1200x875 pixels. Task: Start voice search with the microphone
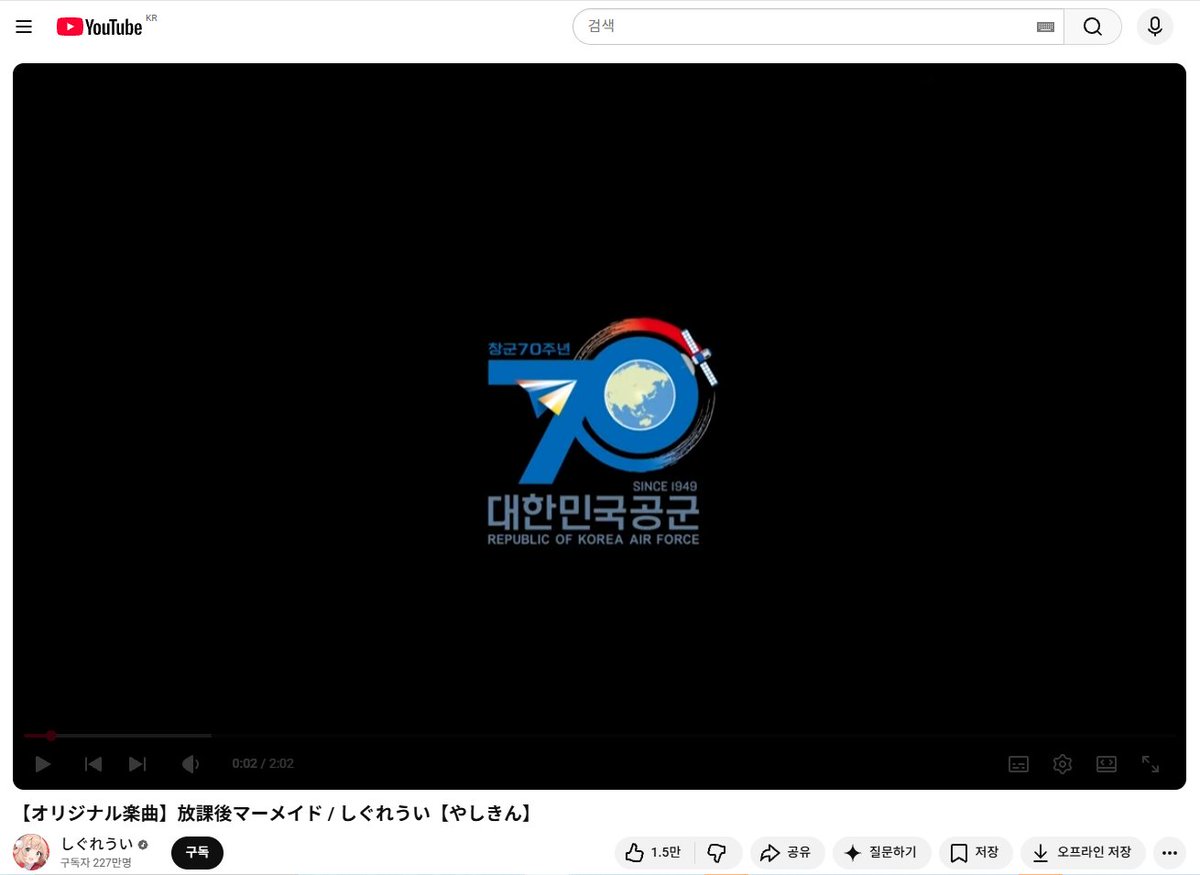pyautogui.click(x=1154, y=27)
